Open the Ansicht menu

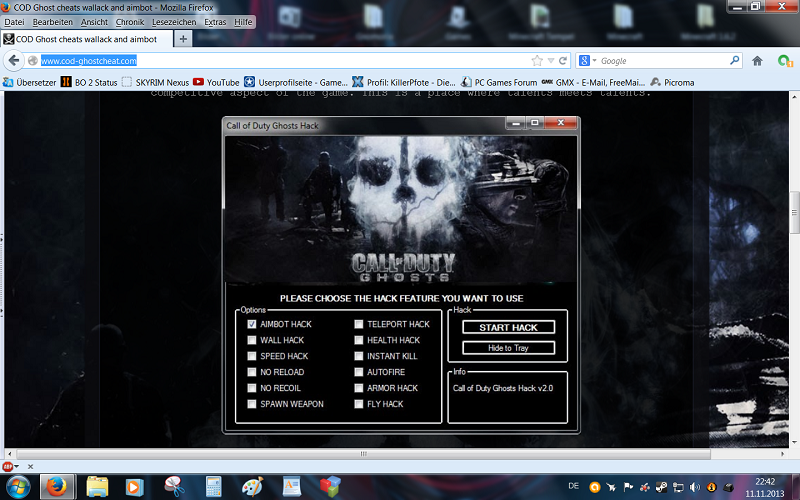point(94,22)
